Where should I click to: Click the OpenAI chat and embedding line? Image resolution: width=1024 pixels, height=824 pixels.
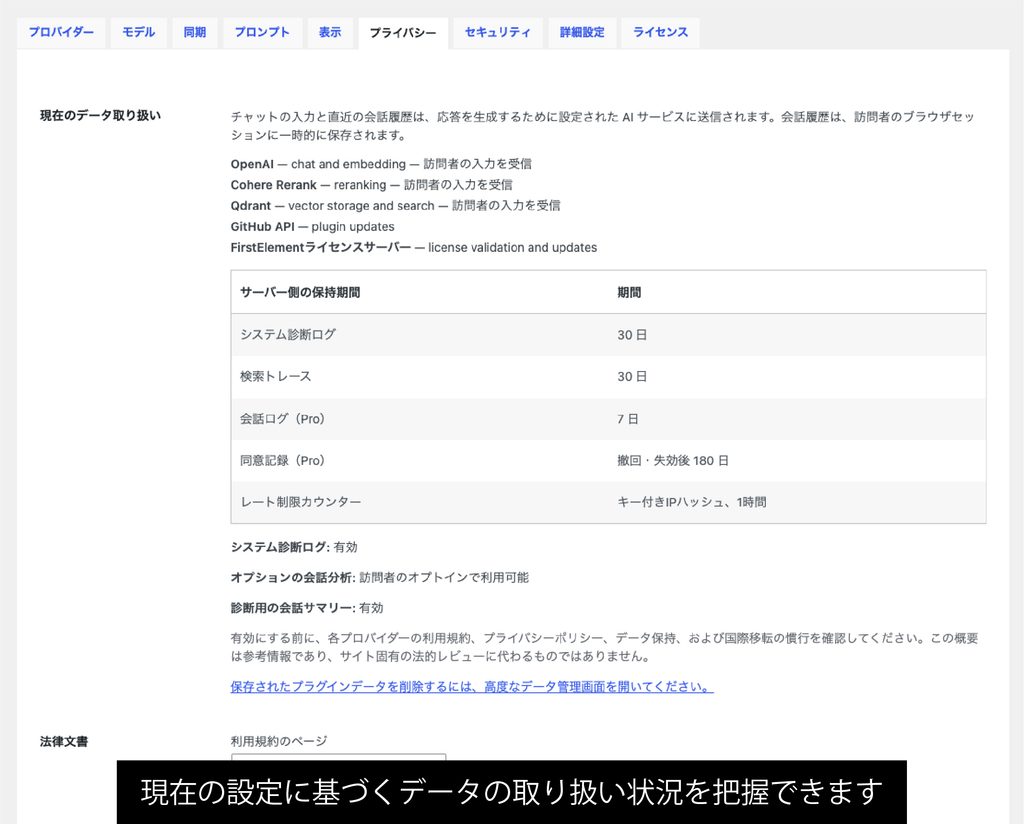[381, 164]
